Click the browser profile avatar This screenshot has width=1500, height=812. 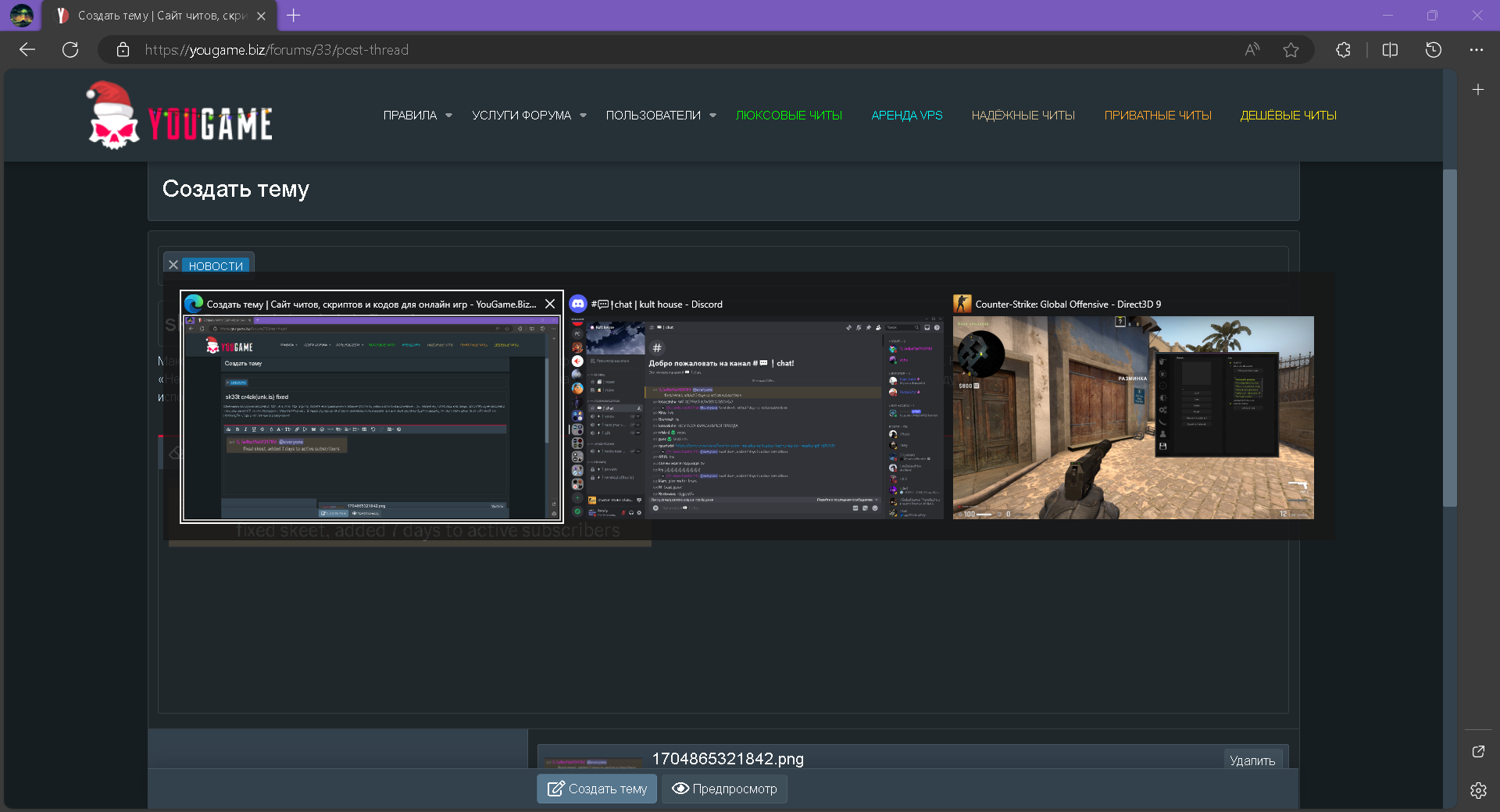click(x=22, y=16)
